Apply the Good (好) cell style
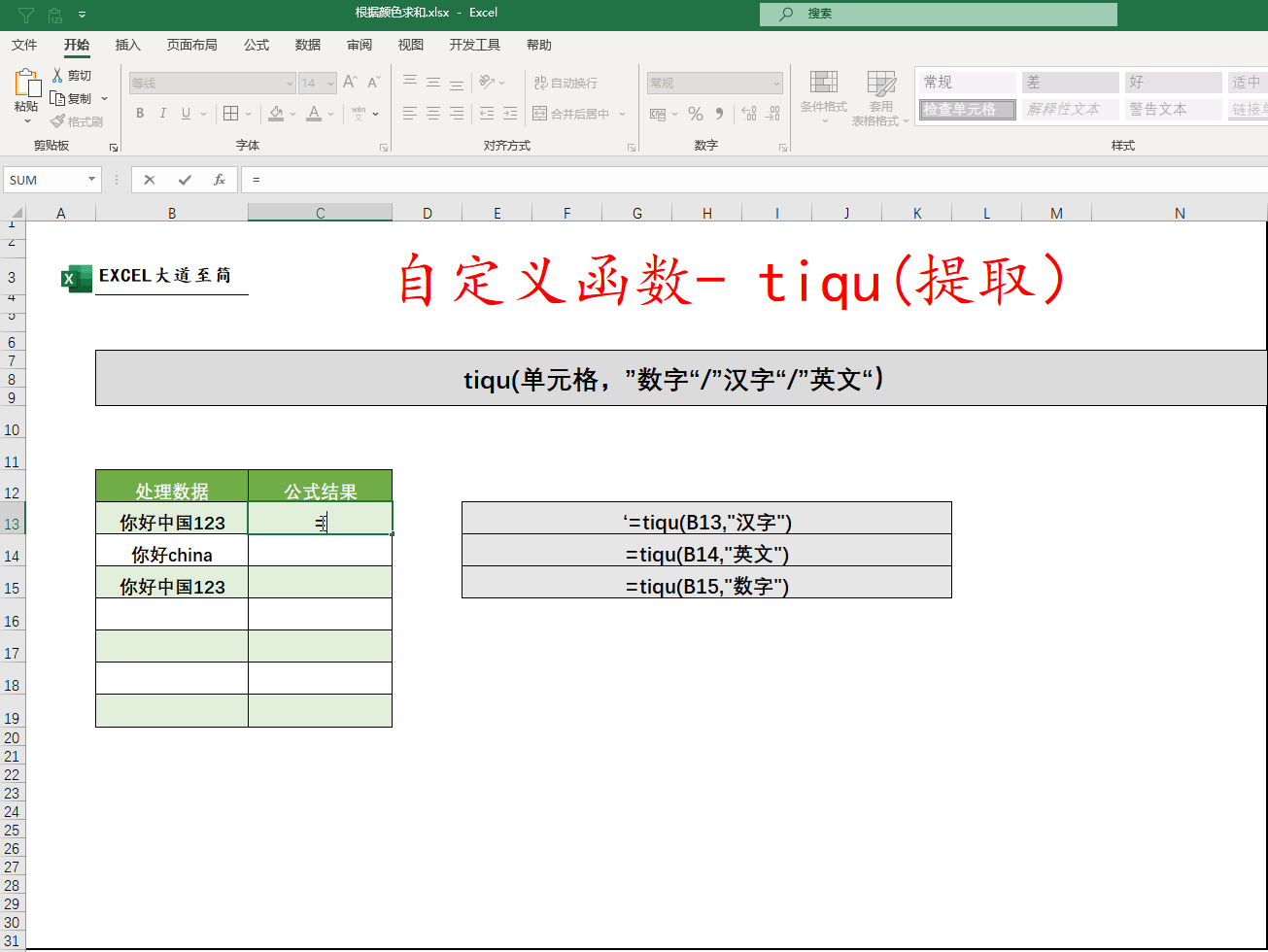Image resolution: width=1268 pixels, height=952 pixels. pos(1174,83)
